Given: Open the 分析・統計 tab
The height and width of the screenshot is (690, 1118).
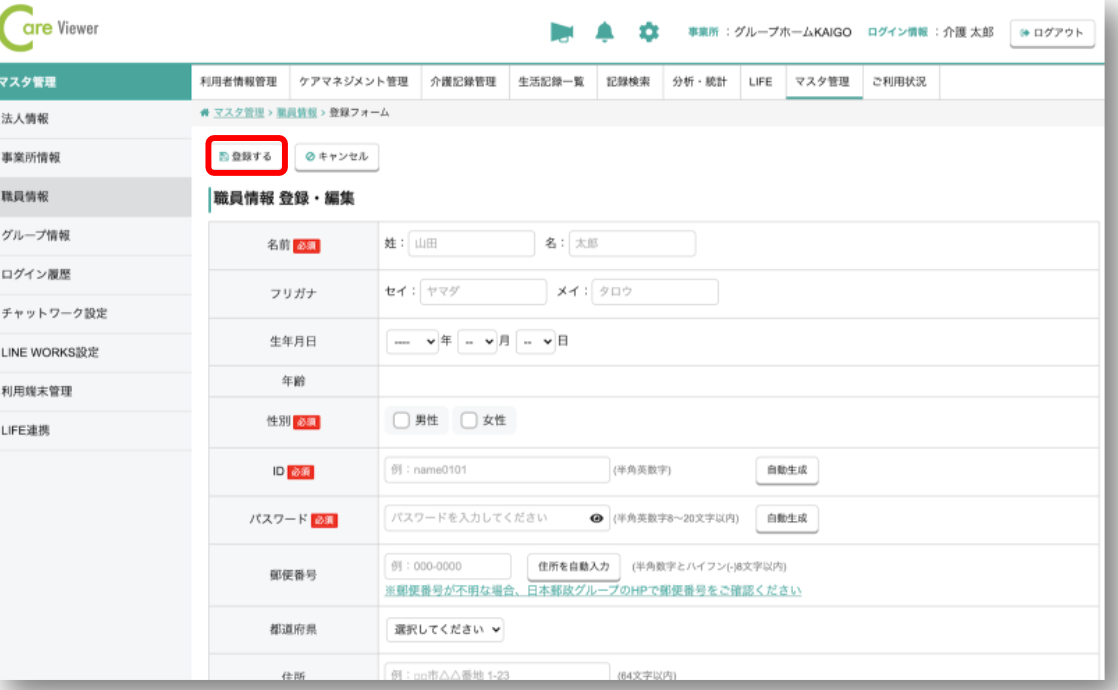Looking at the screenshot, I should point(701,82).
